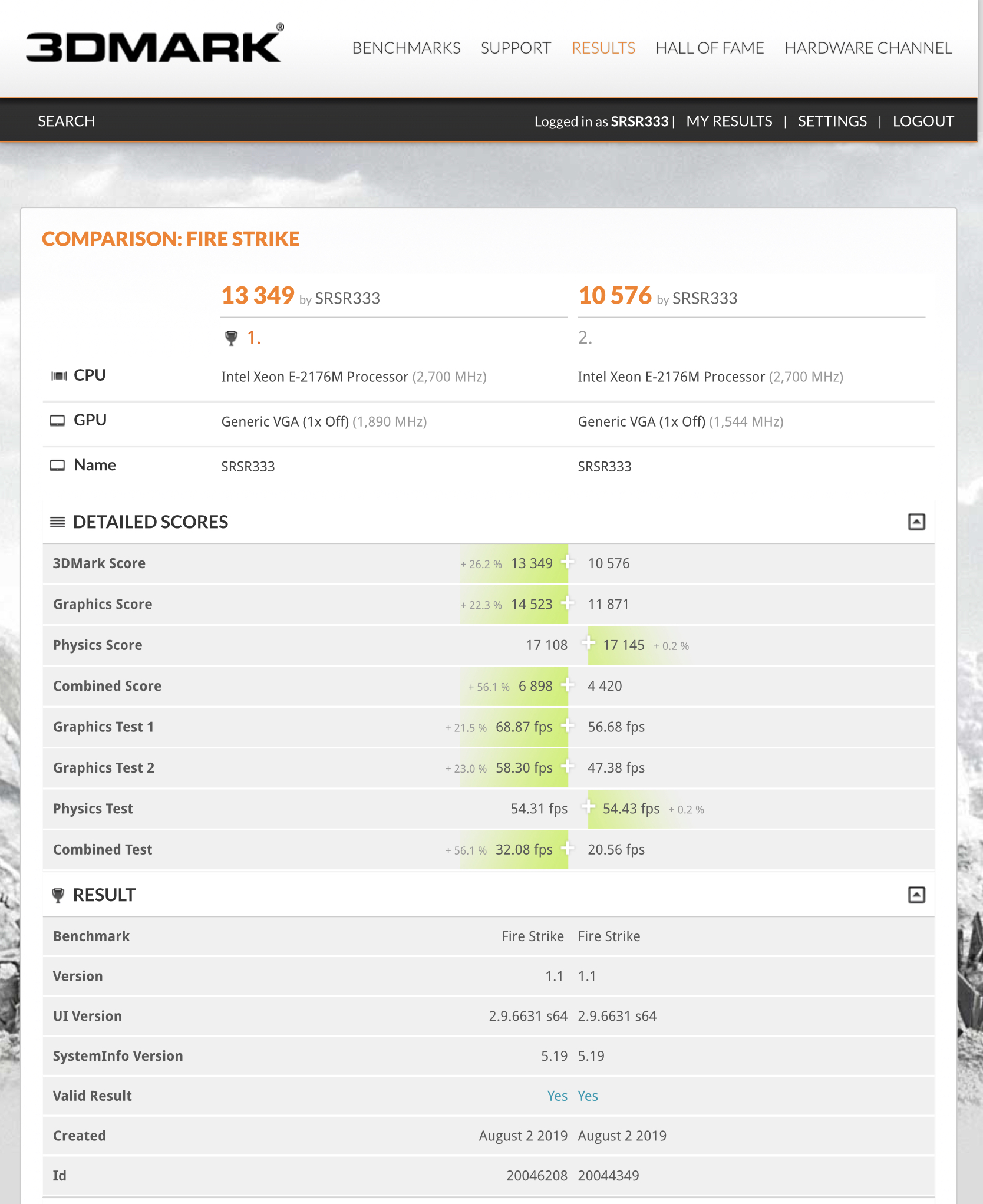The height and width of the screenshot is (1204, 983).
Task: Click the Result section trophy icon
Action: pyautogui.click(x=58, y=895)
